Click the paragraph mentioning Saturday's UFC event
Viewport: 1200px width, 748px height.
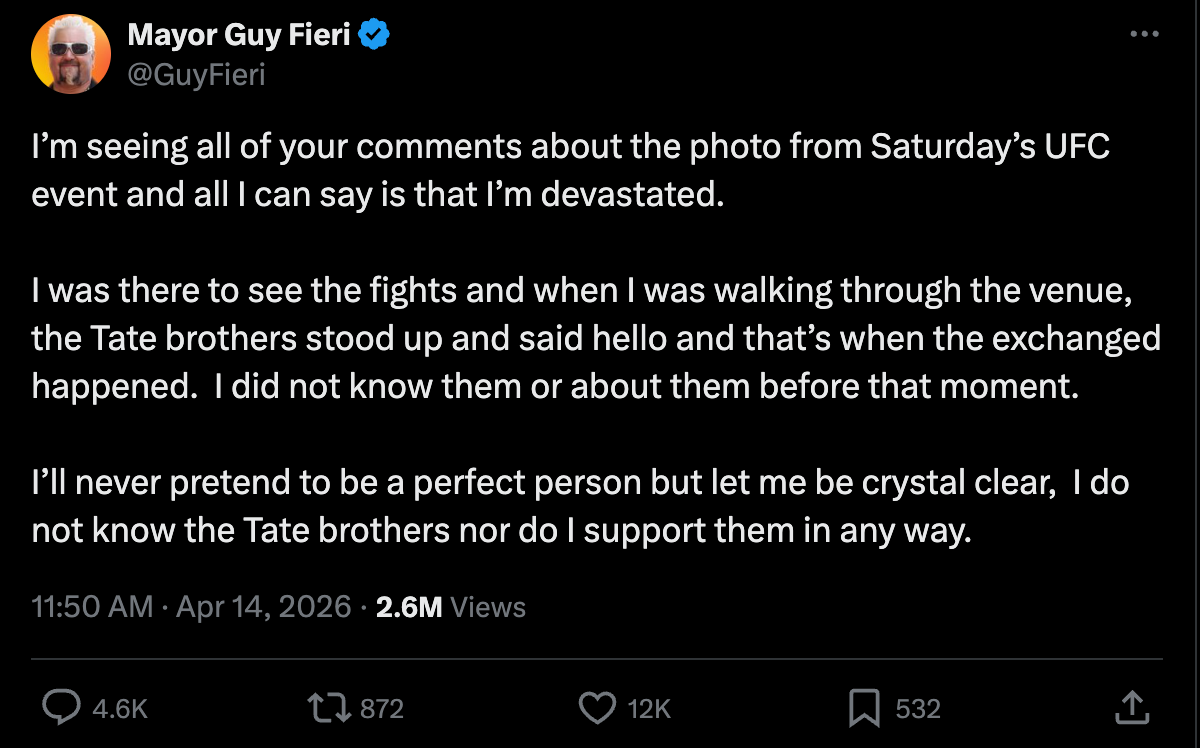pyautogui.click(x=571, y=170)
